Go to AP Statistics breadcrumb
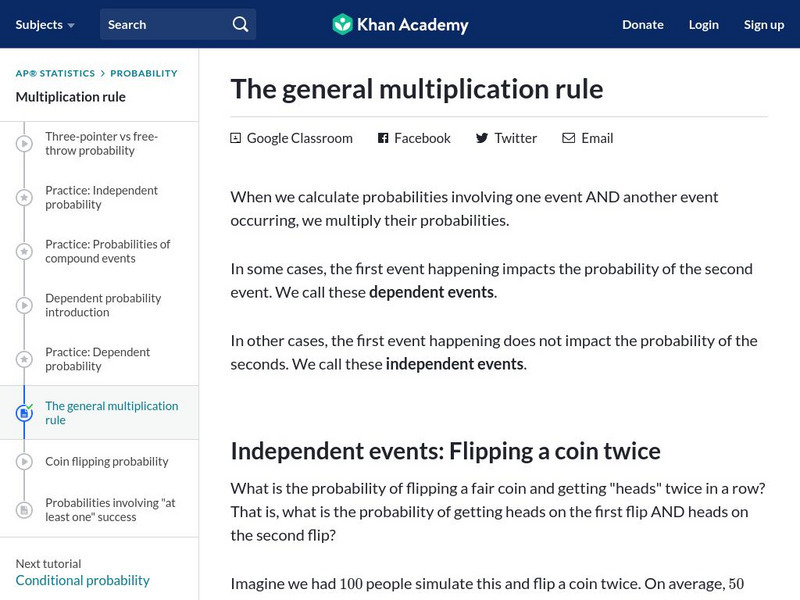The image size is (800, 600). tap(55, 73)
